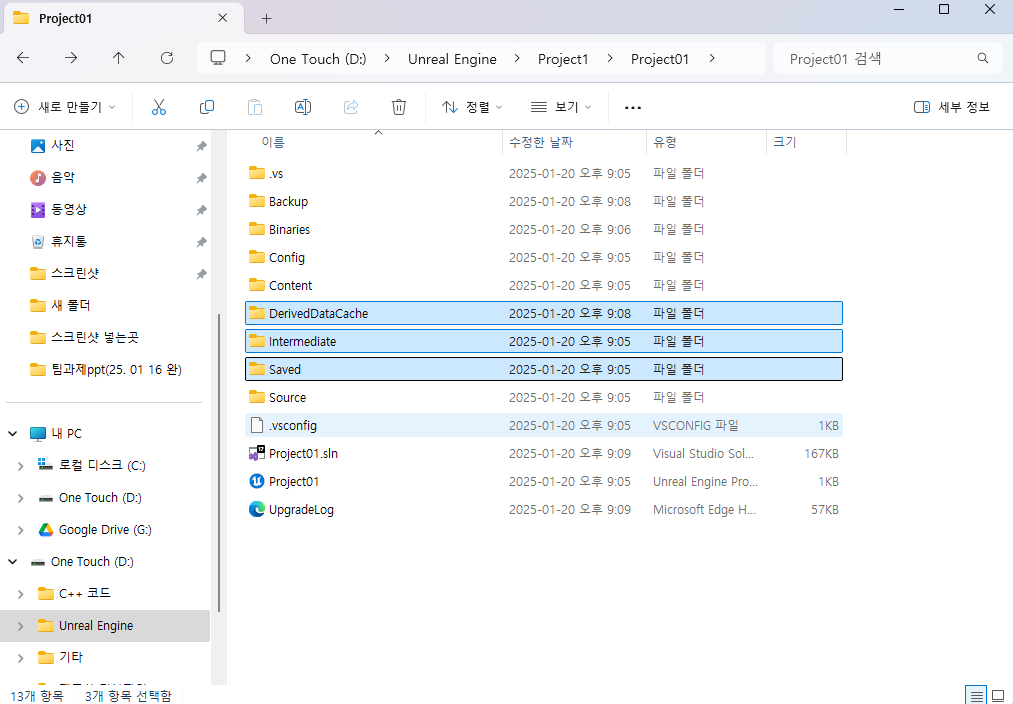Open the 새로 만들기 dropdown
The image size is (1013, 704).
coord(65,107)
